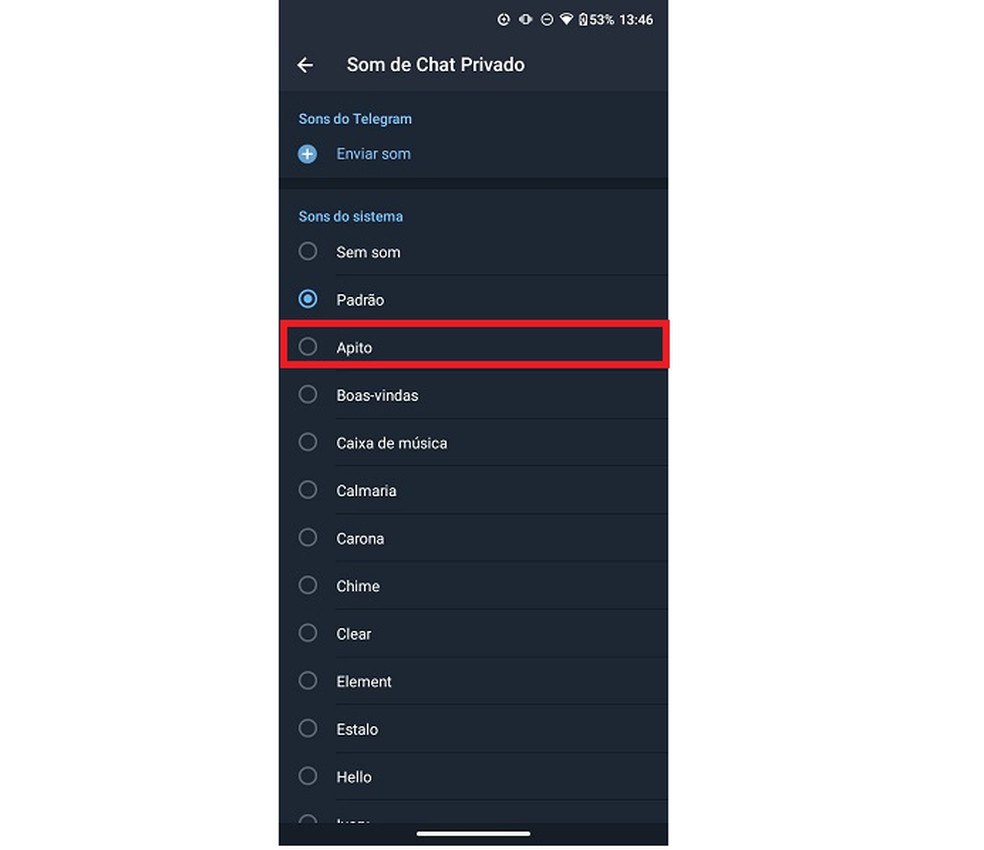This screenshot has width=984, height=850.
Task: Tap the screen-cast icon in the status bar
Action: (x=504, y=19)
